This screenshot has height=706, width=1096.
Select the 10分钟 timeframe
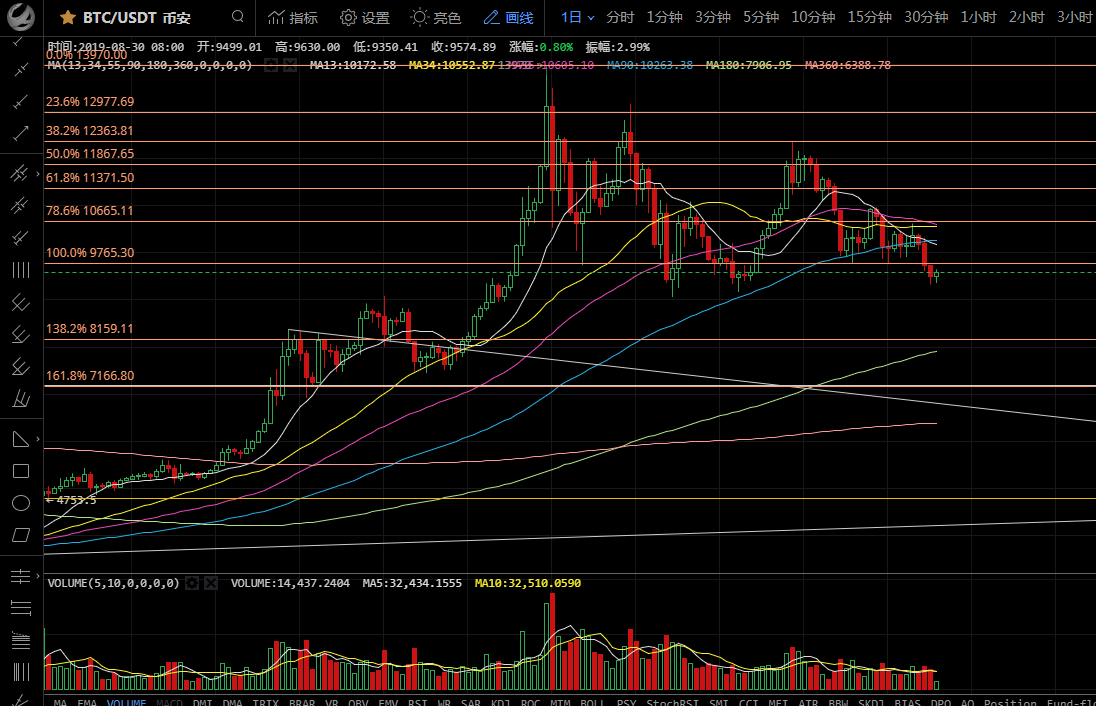813,17
